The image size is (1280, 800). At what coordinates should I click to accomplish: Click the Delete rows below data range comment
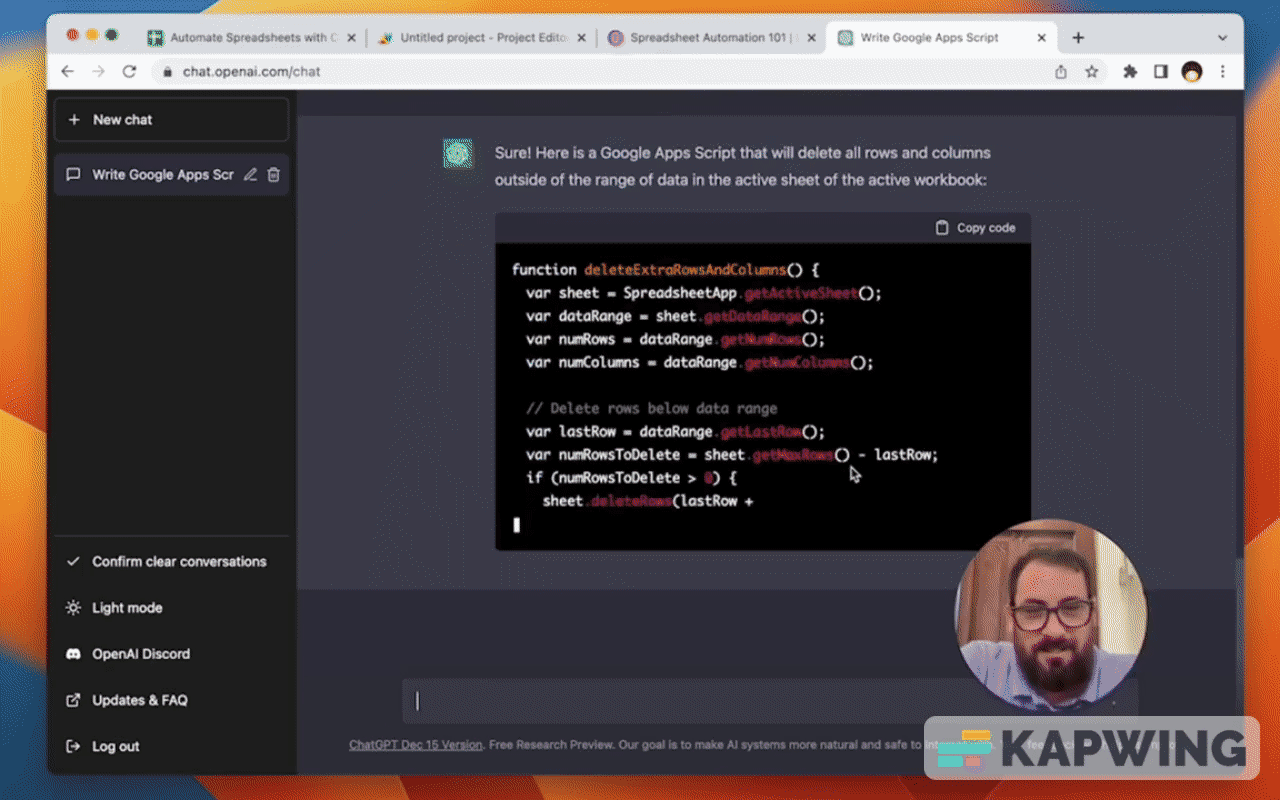pyautogui.click(x=652, y=409)
